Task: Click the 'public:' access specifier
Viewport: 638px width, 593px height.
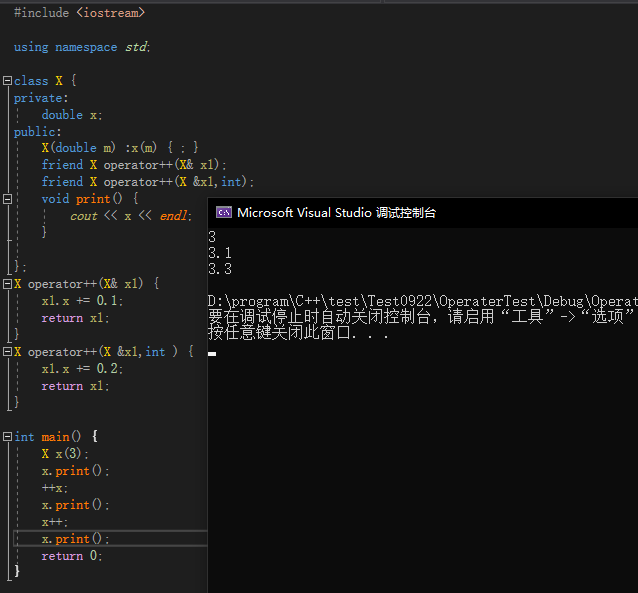Action: (37, 132)
